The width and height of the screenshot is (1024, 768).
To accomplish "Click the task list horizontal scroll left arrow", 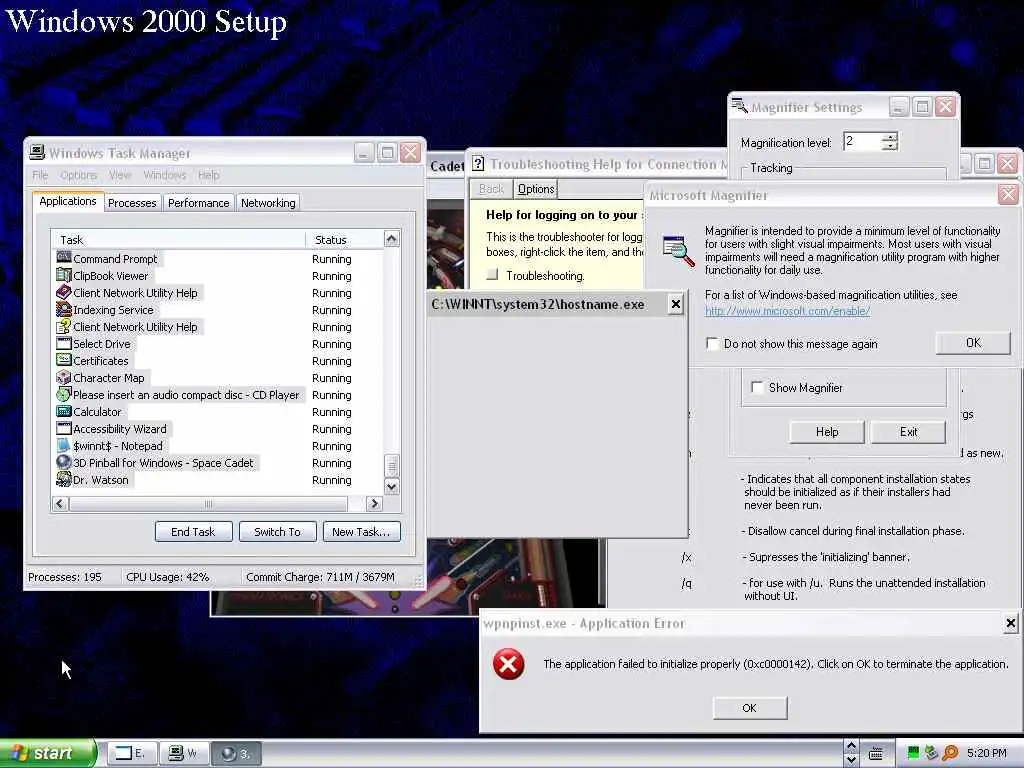I will [x=60, y=504].
